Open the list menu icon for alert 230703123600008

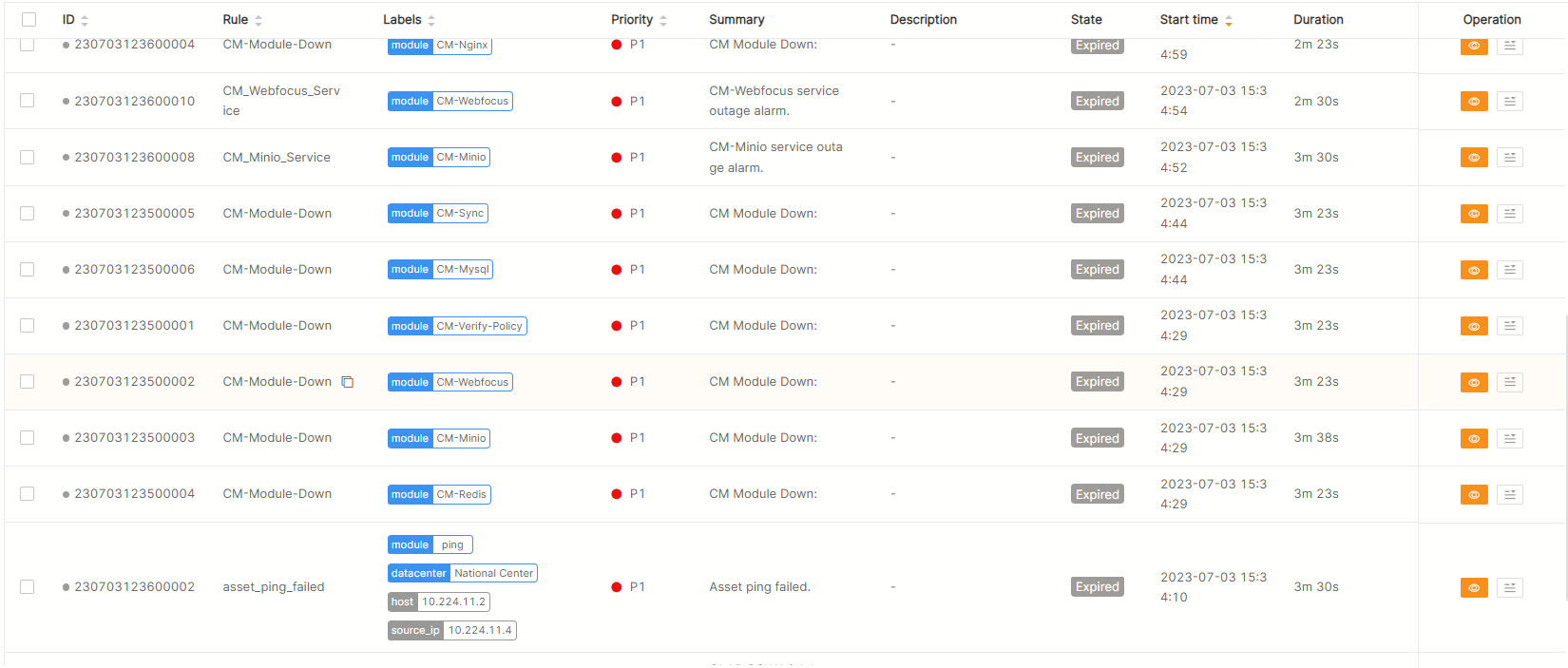(x=1509, y=158)
